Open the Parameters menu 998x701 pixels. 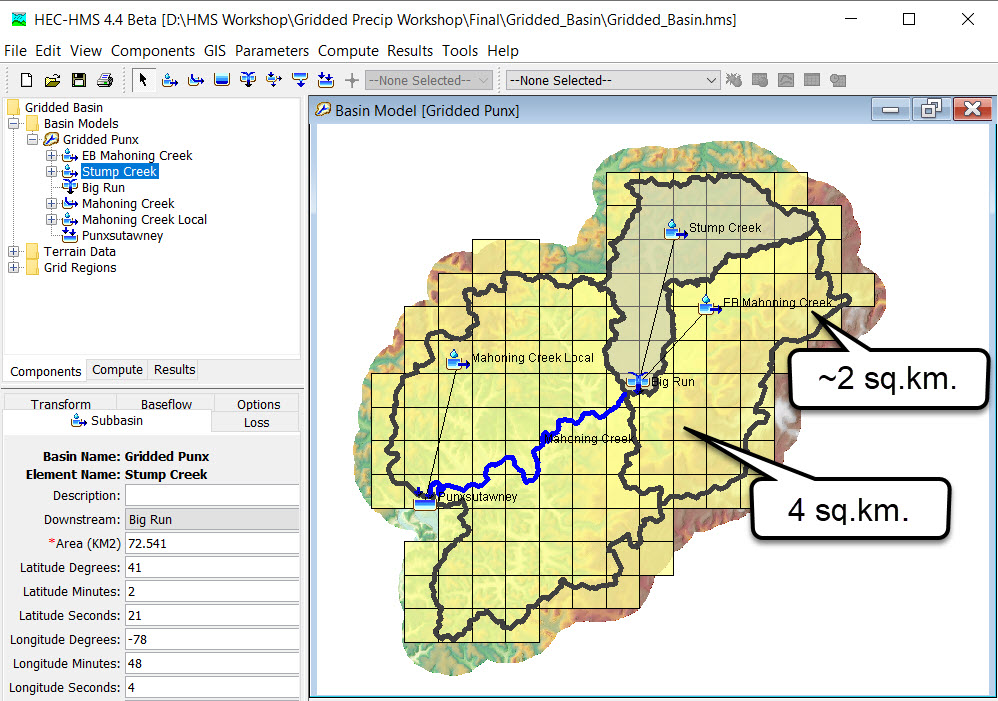point(272,51)
